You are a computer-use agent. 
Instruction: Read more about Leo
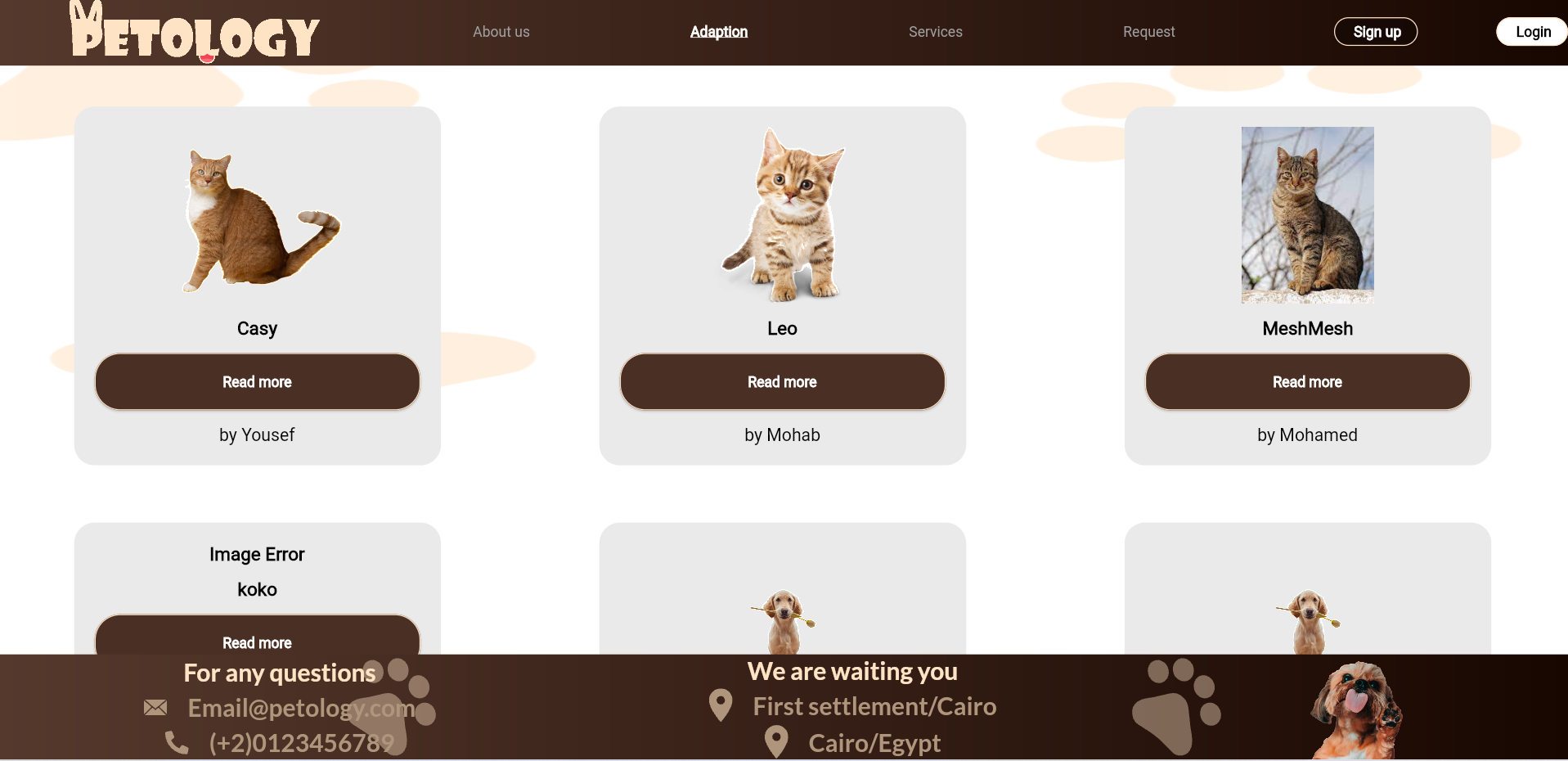click(783, 382)
